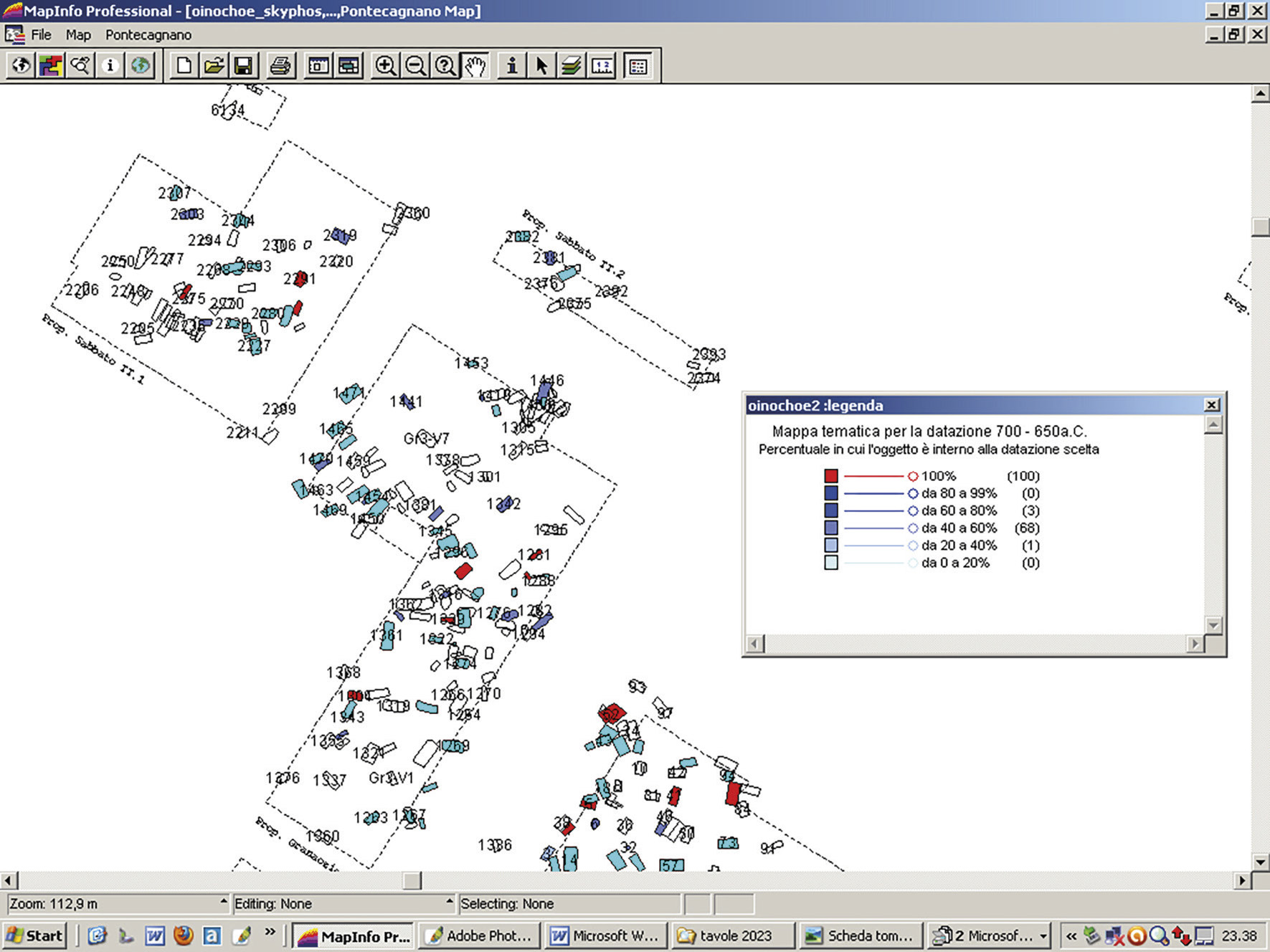
Task: Click the Grabber hand pan tool
Action: point(475,66)
